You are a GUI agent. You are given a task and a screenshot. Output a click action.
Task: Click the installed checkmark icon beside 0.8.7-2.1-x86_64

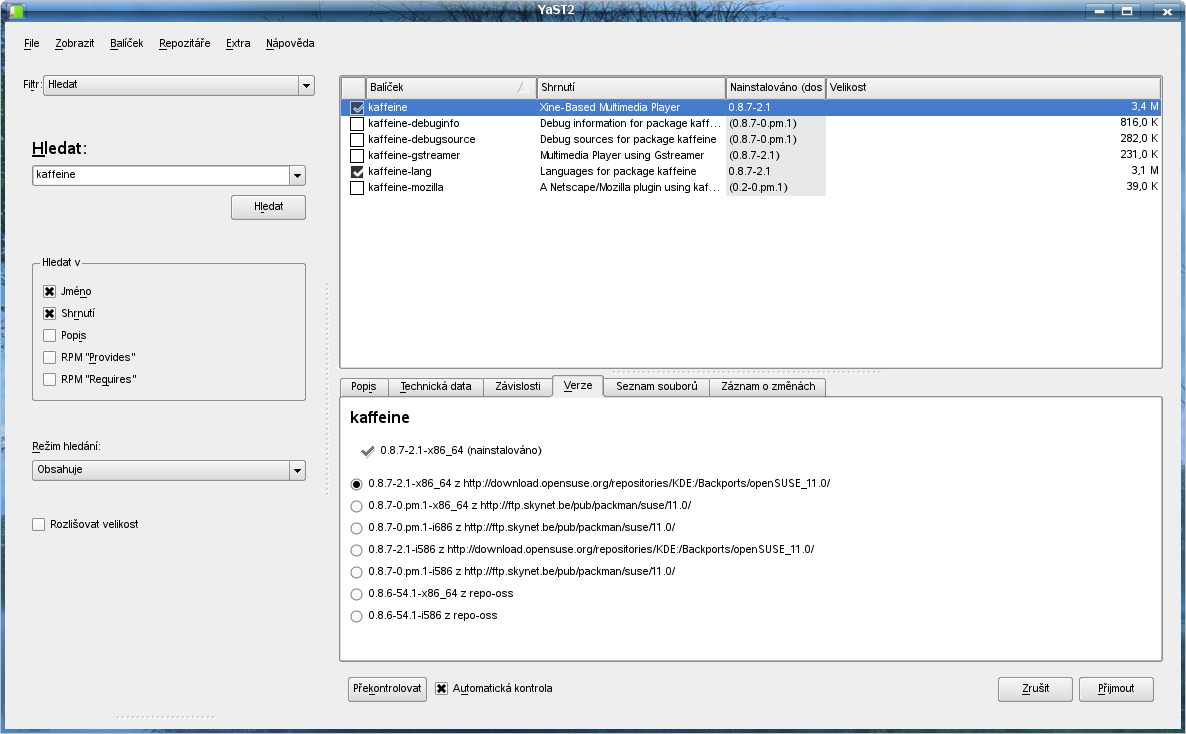[368, 451]
